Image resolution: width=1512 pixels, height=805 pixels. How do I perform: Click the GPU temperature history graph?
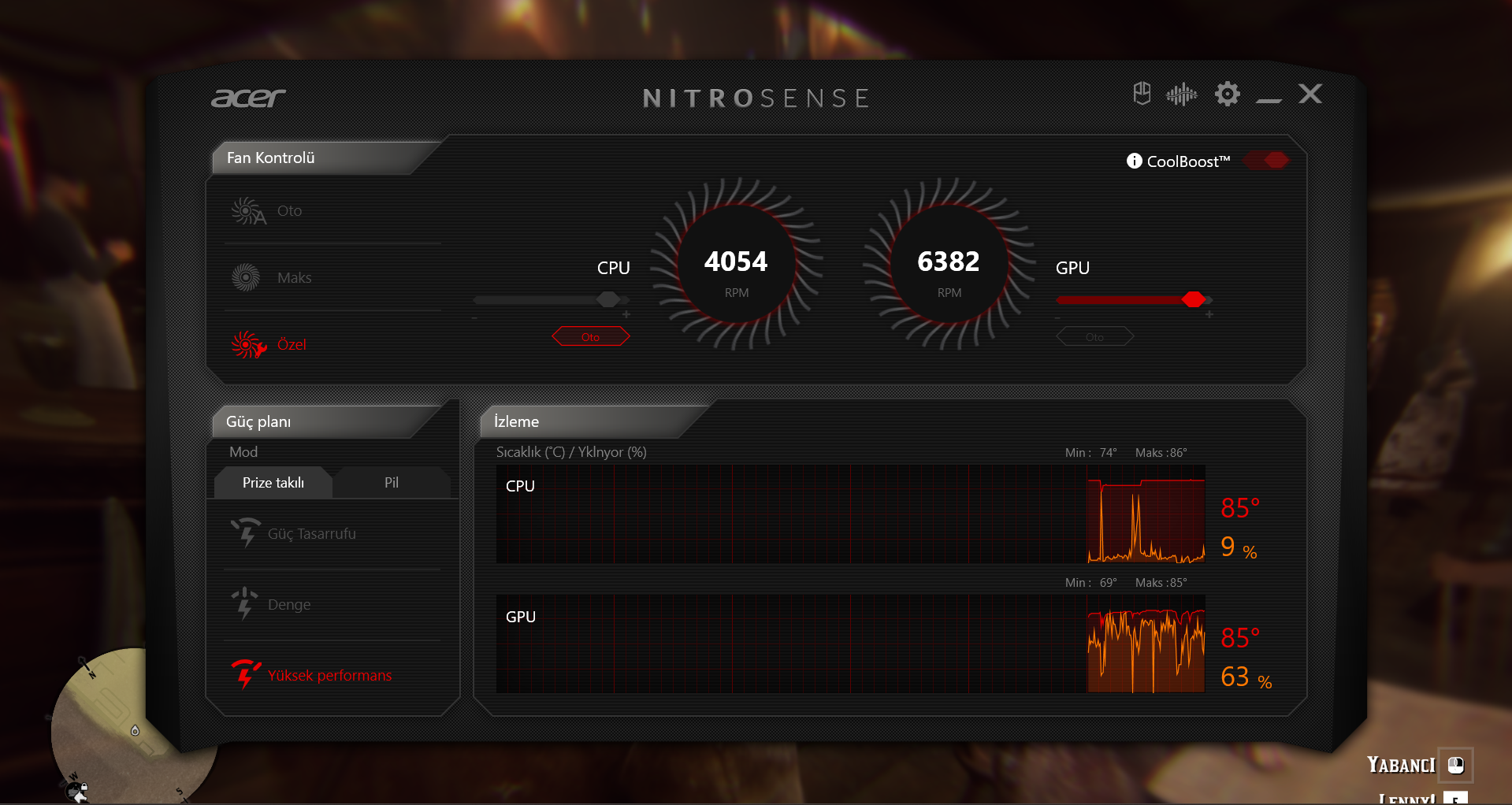(851, 644)
